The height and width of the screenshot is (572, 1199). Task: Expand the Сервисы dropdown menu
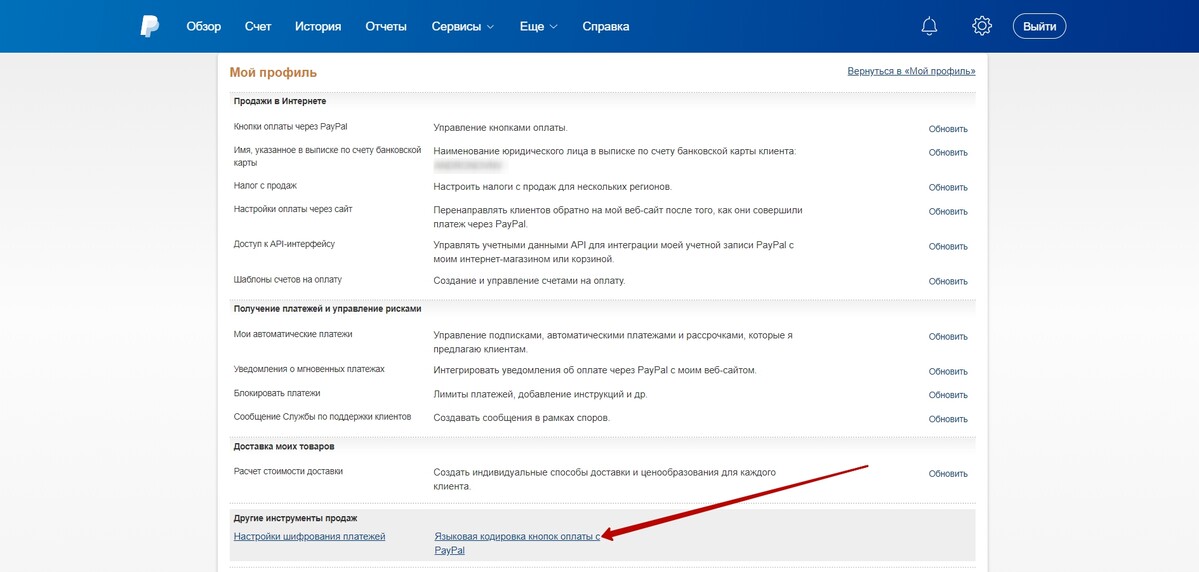tap(463, 26)
